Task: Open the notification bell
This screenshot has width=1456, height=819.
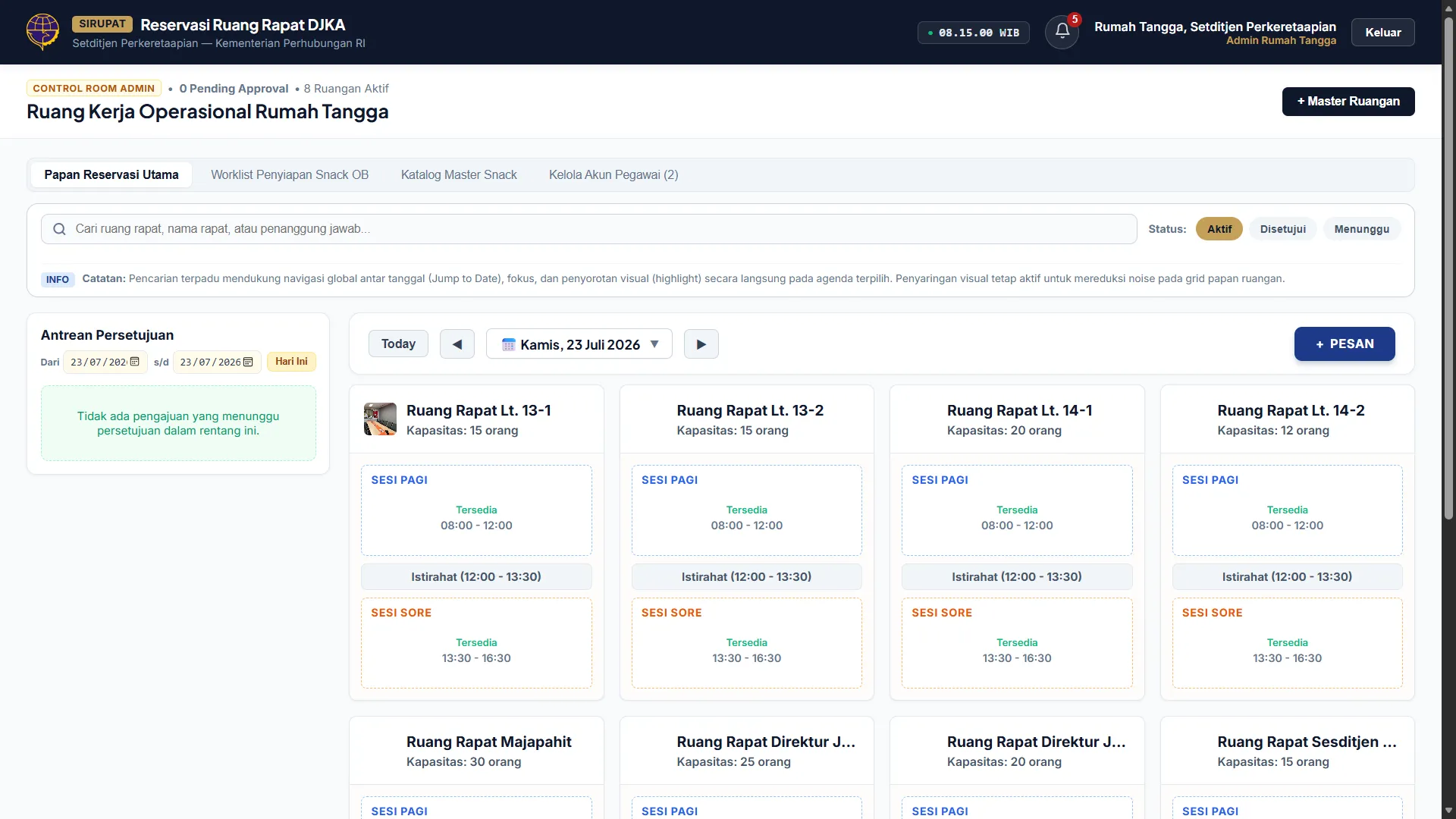Action: 1062,32
